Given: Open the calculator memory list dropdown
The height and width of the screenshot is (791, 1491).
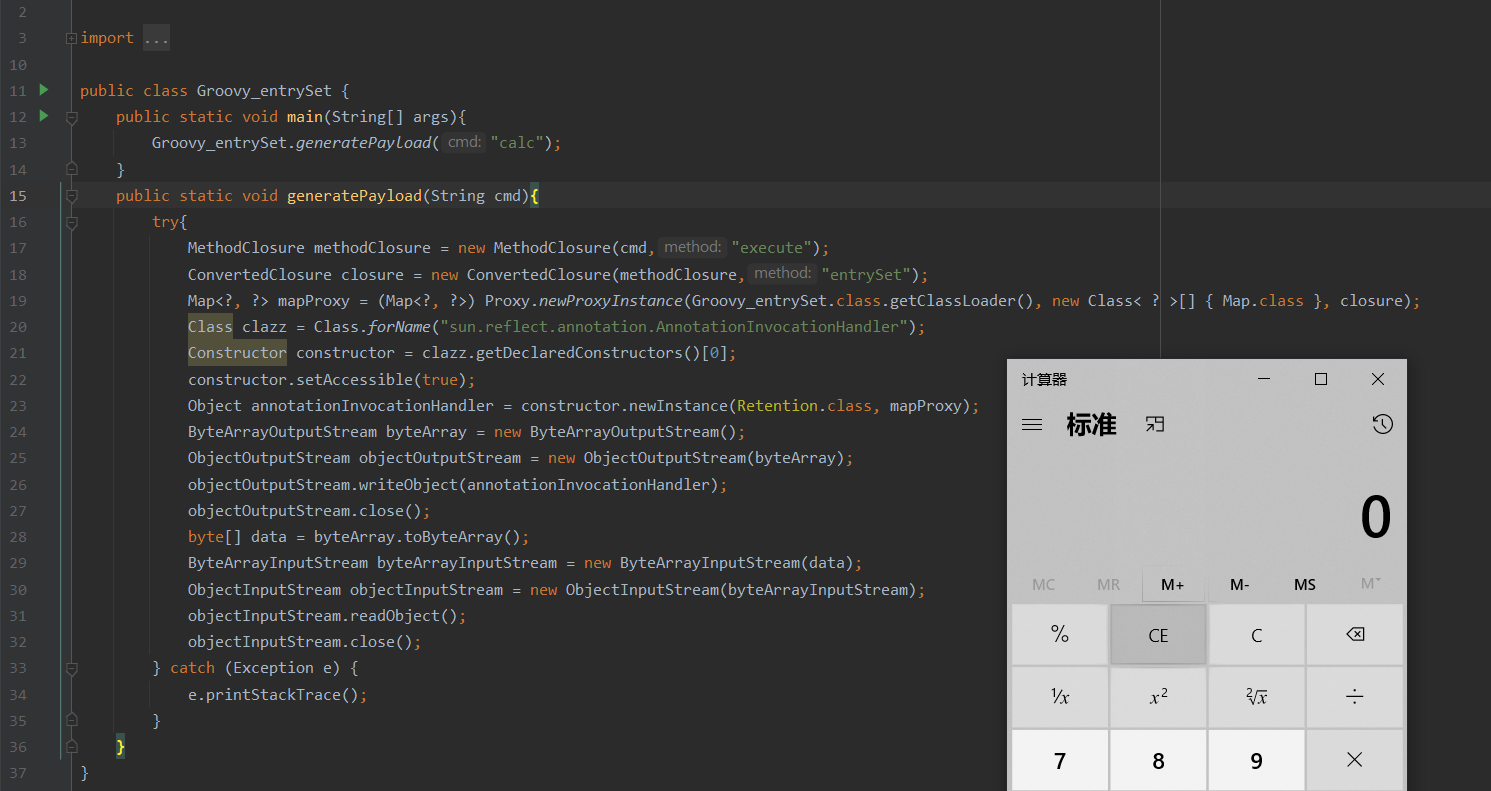Looking at the screenshot, I should point(1371,584).
